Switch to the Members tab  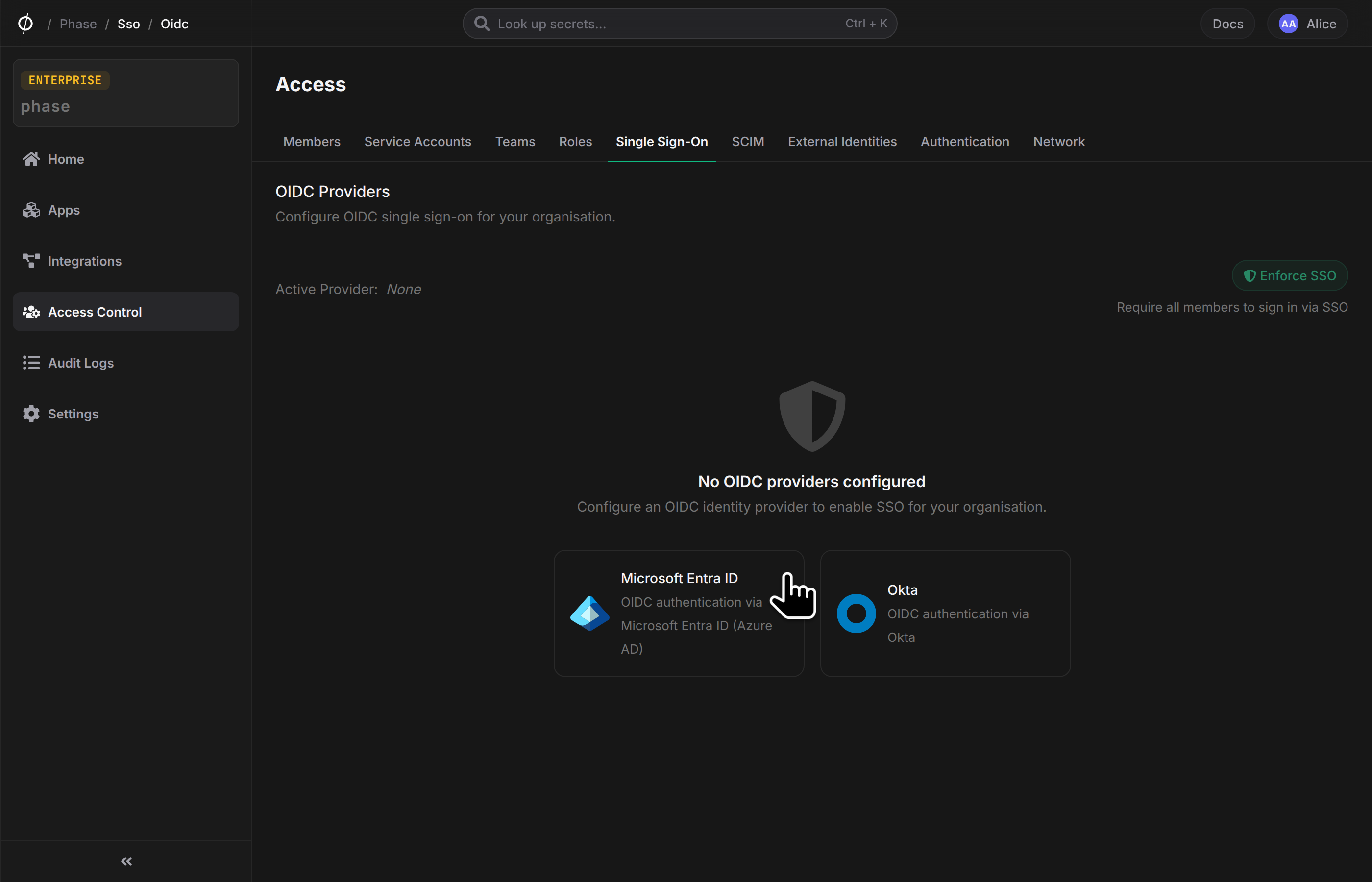point(312,142)
